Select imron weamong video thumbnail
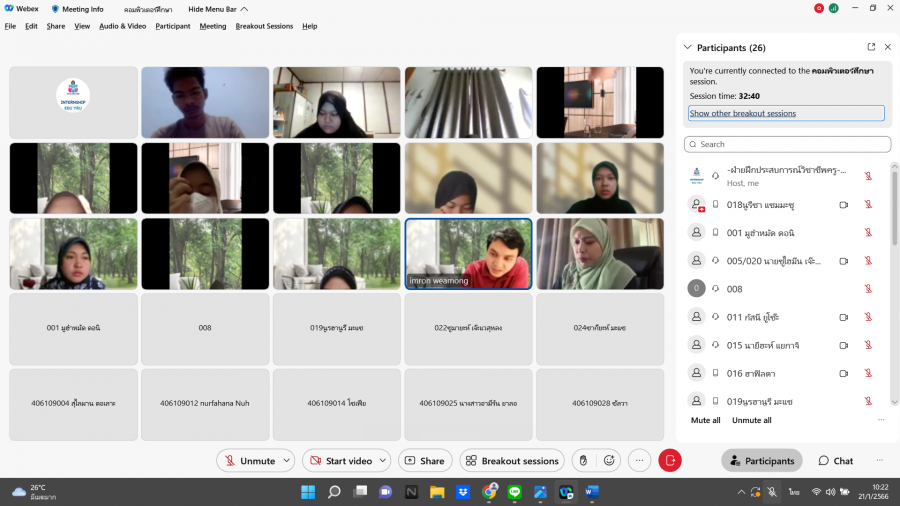The height and width of the screenshot is (506, 900). tap(468, 254)
